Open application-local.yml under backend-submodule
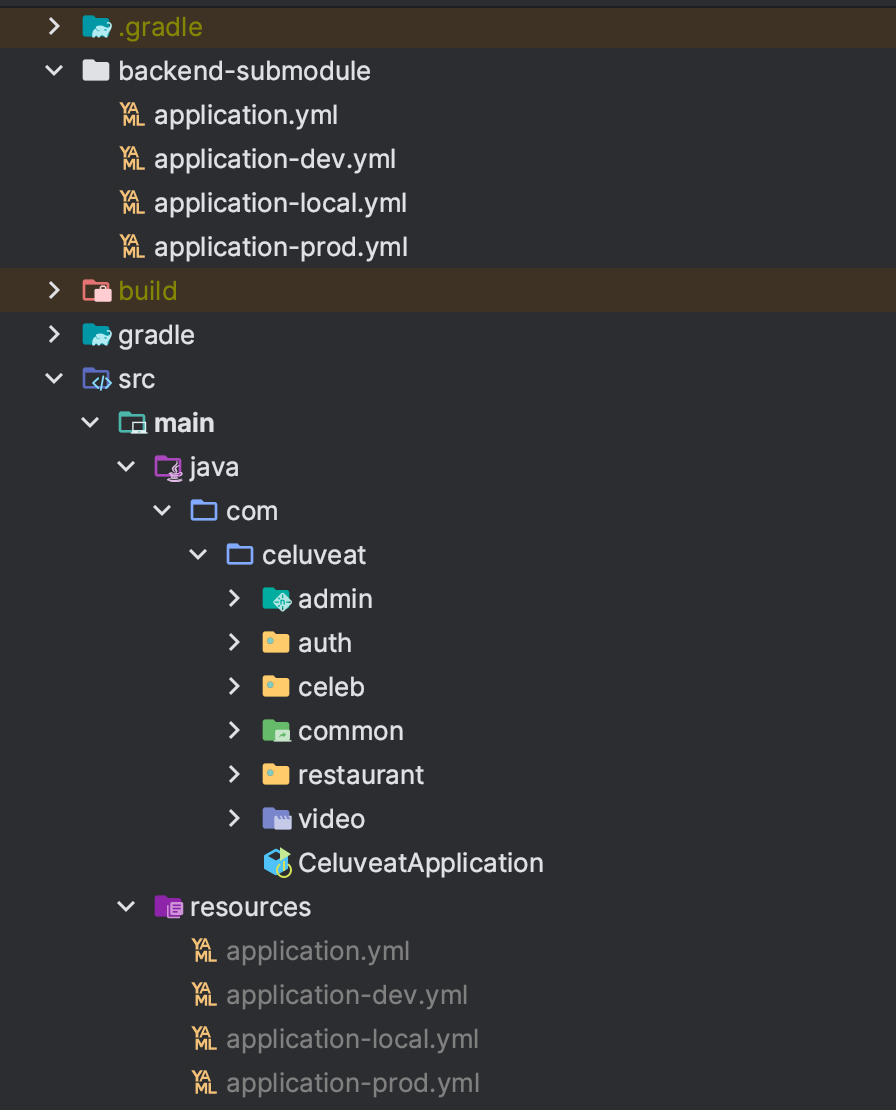 point(280,202)
